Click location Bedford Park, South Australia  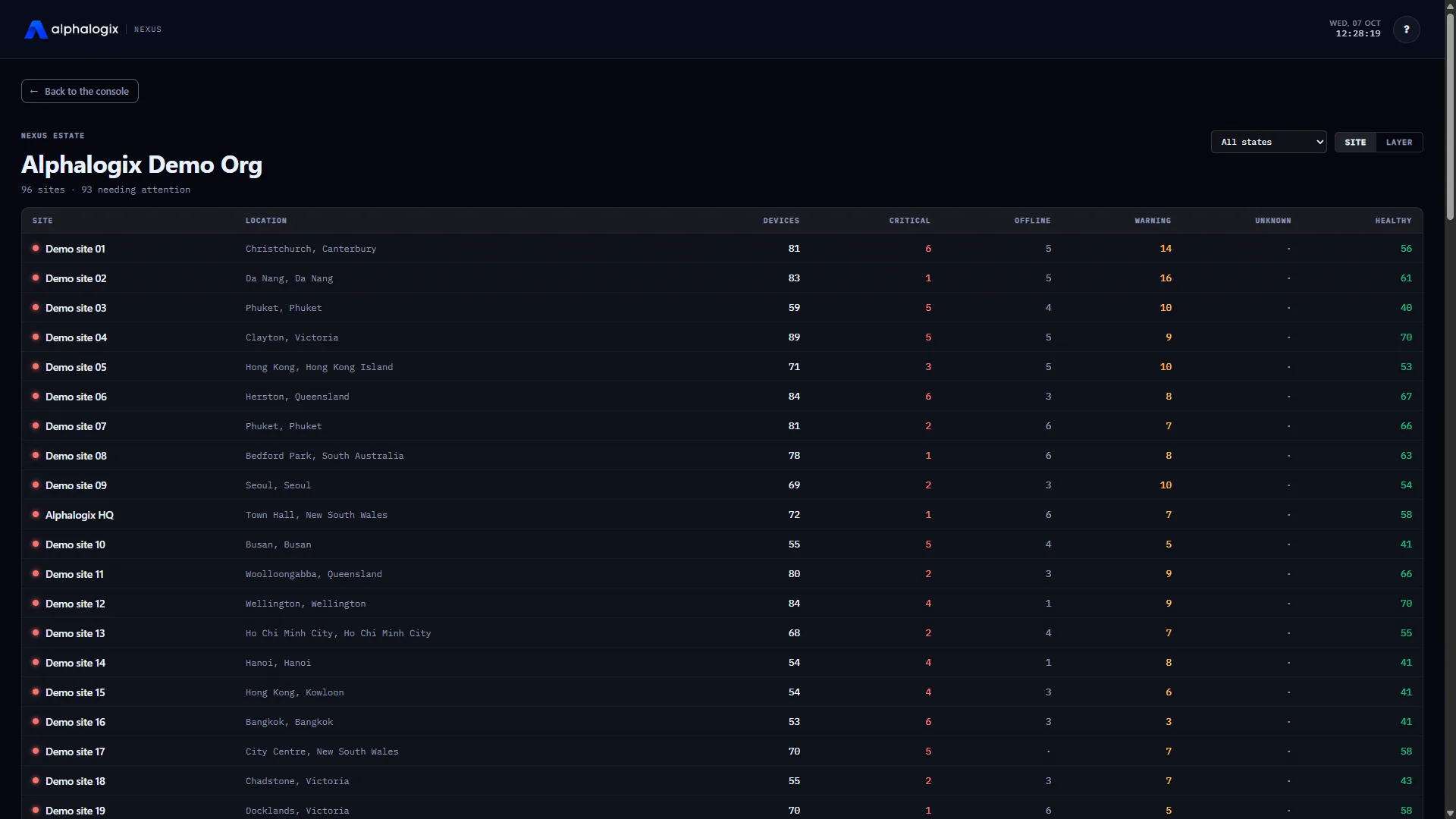(325, 456)
